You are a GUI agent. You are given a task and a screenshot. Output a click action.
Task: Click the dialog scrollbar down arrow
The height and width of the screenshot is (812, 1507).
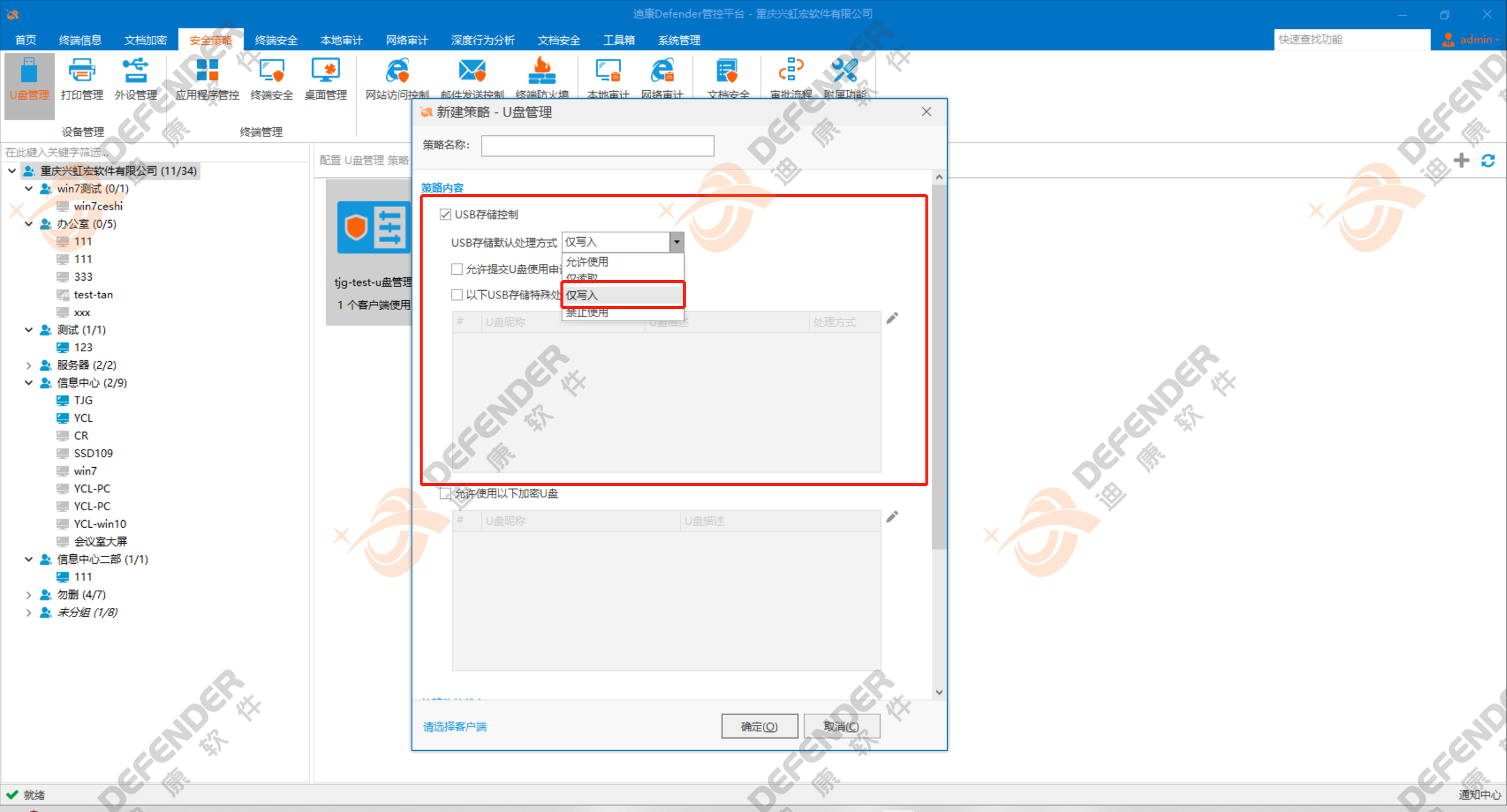click(939, 692)
